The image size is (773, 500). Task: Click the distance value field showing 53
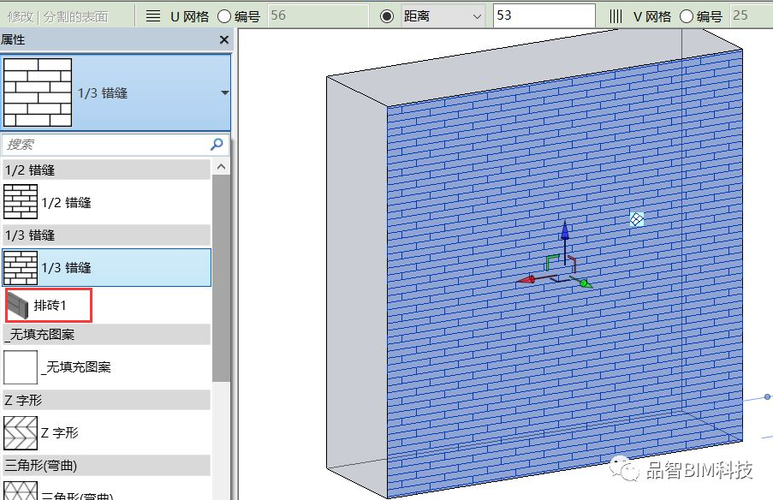click(544, 16)
